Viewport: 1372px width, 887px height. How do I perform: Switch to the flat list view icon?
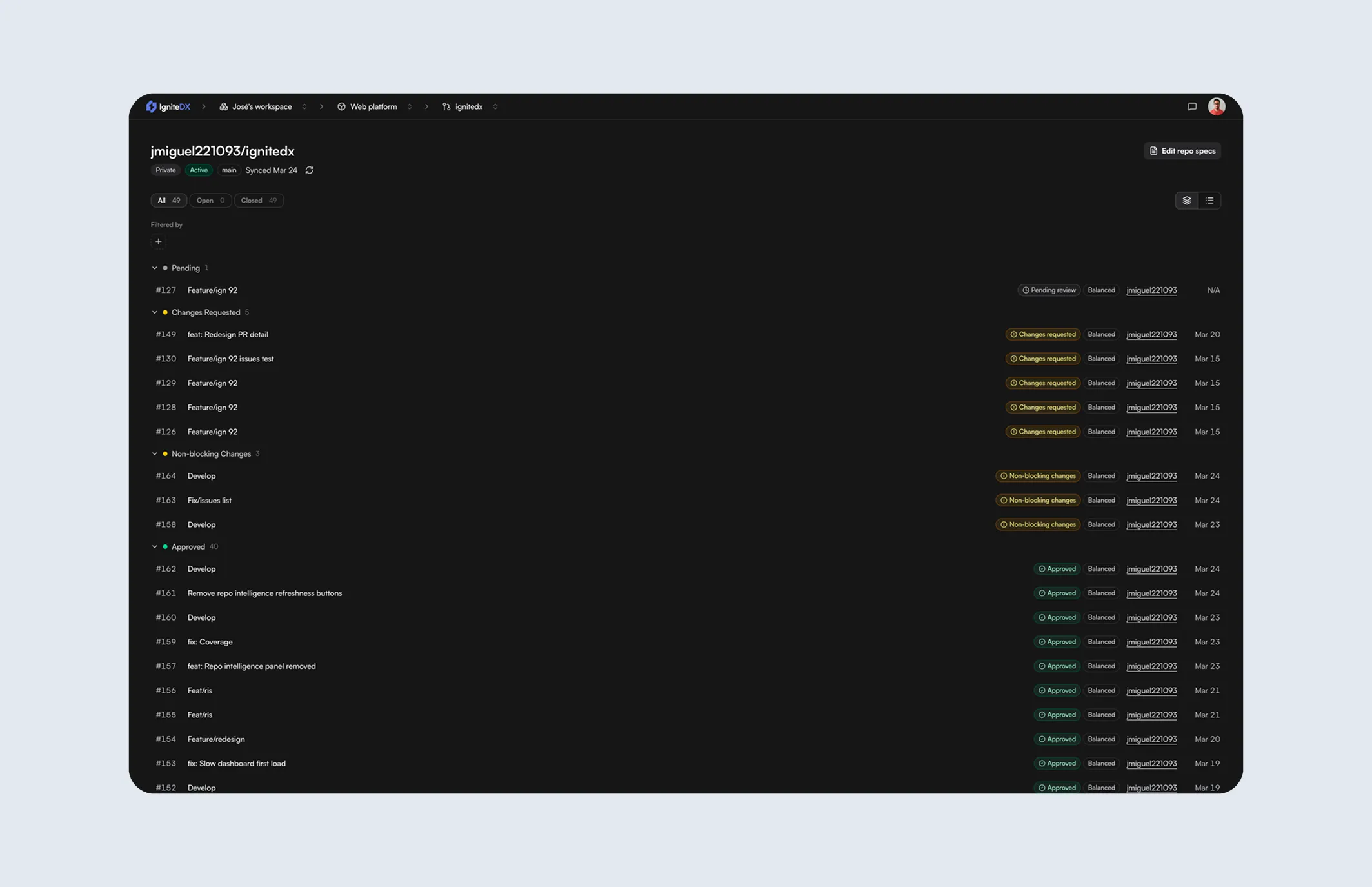[1209, 201]
